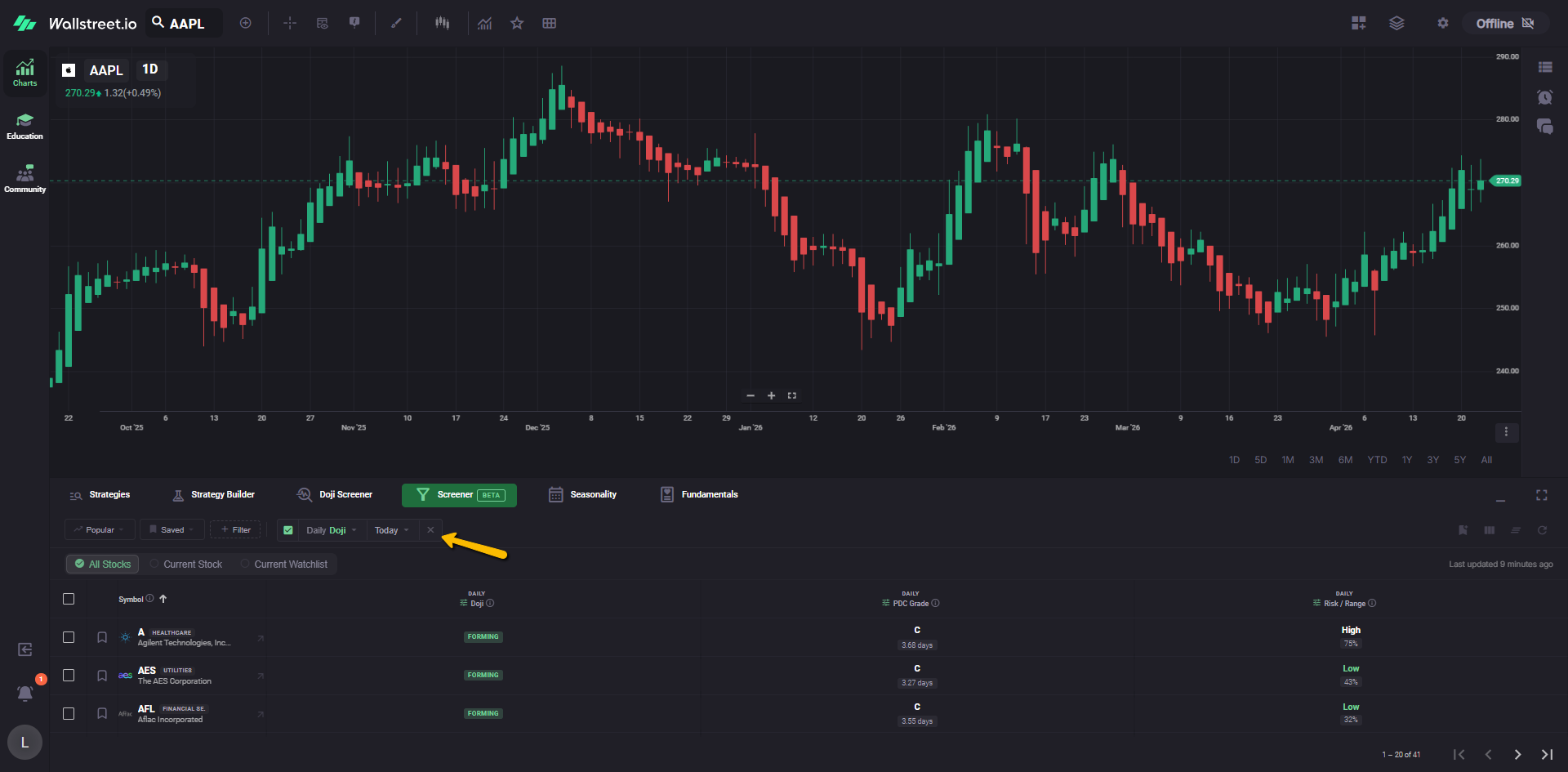Open the Saved screeners dropdown
The image size is (1568, 772).
[x=171, y=530]
